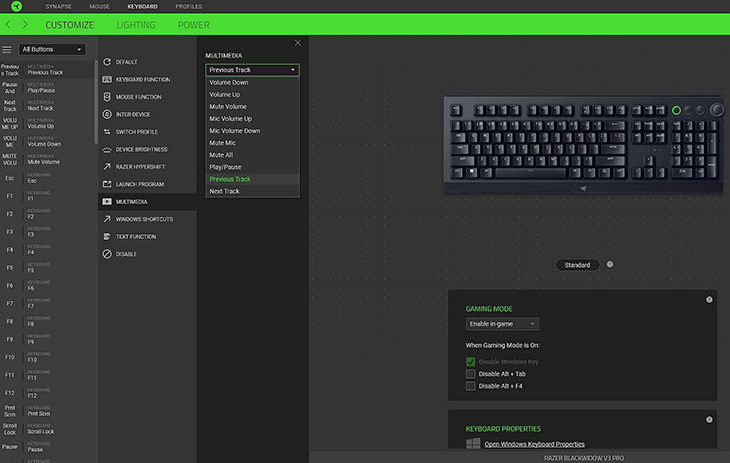Switch to the Keyboard top tab
The width and height of the screenshot is (730, 463).
[x=142, y=7]
